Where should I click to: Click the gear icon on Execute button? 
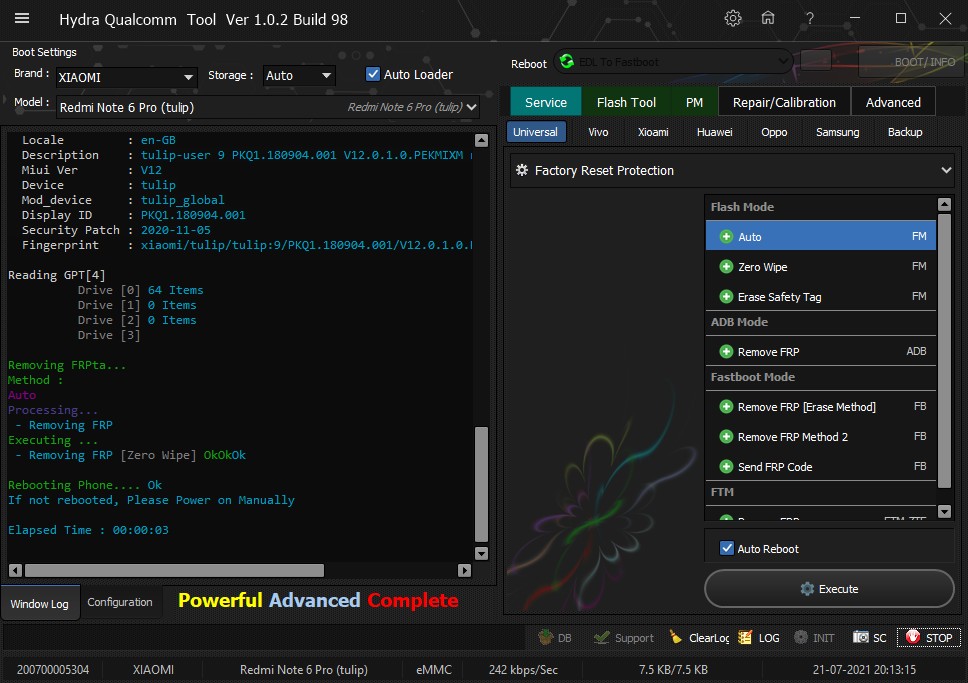click(807, 589)
